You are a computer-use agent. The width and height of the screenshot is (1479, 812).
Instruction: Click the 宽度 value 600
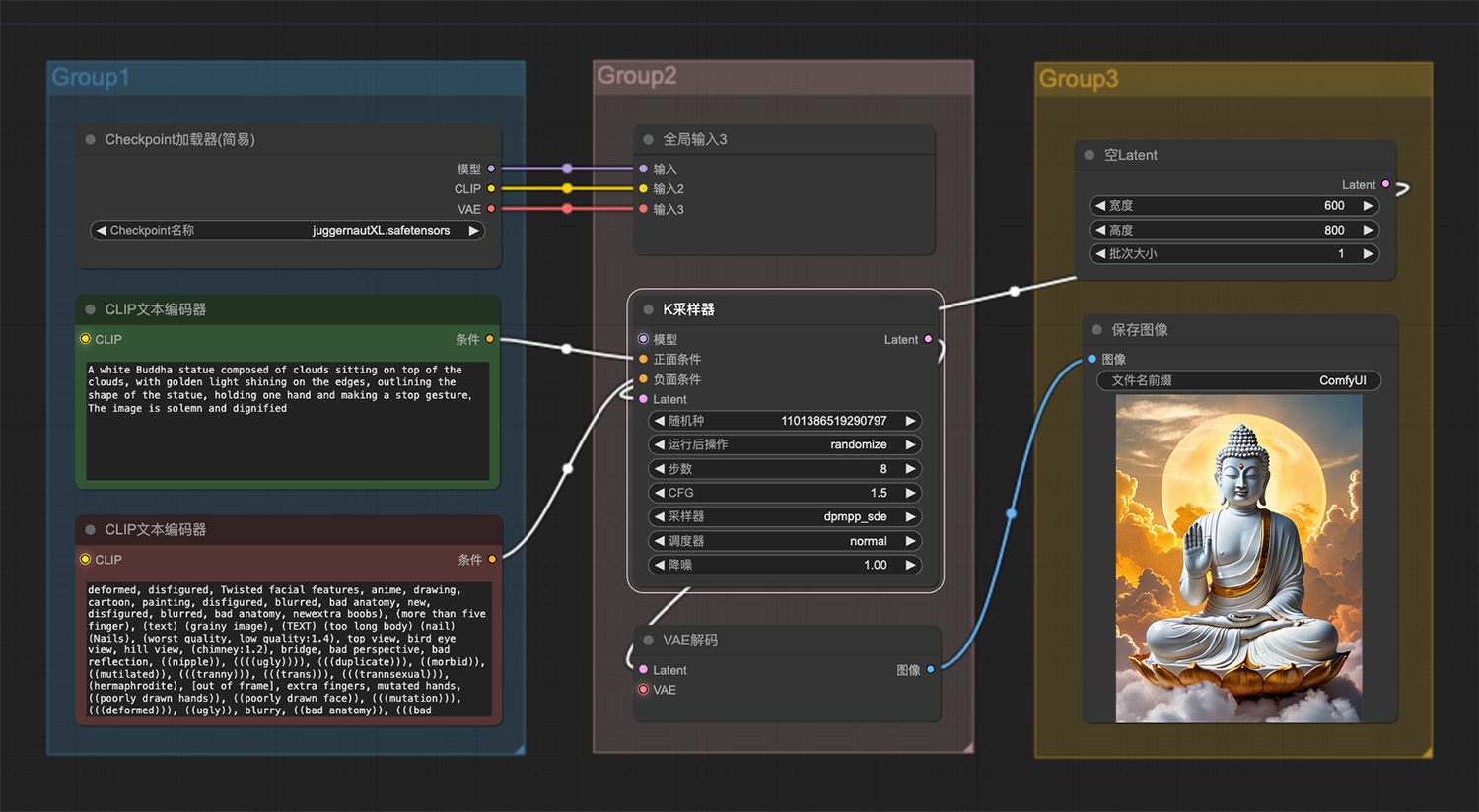point(1334,205)
